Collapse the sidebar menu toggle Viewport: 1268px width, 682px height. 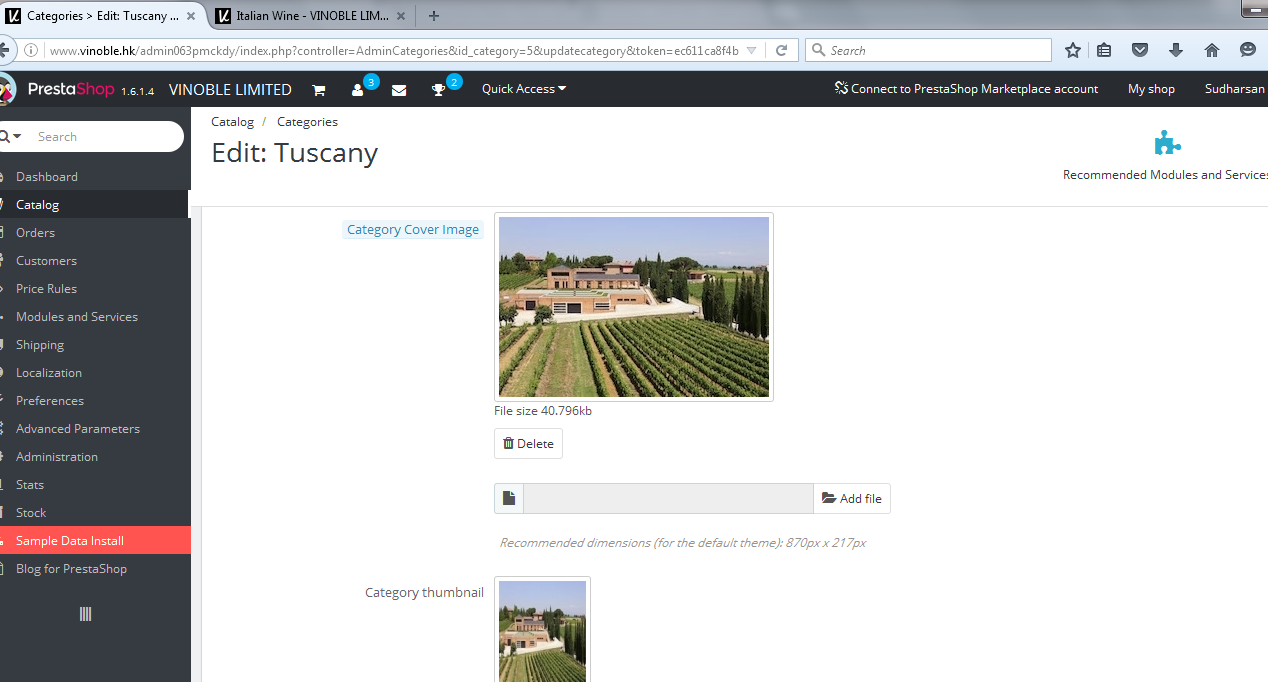[85, 614]
